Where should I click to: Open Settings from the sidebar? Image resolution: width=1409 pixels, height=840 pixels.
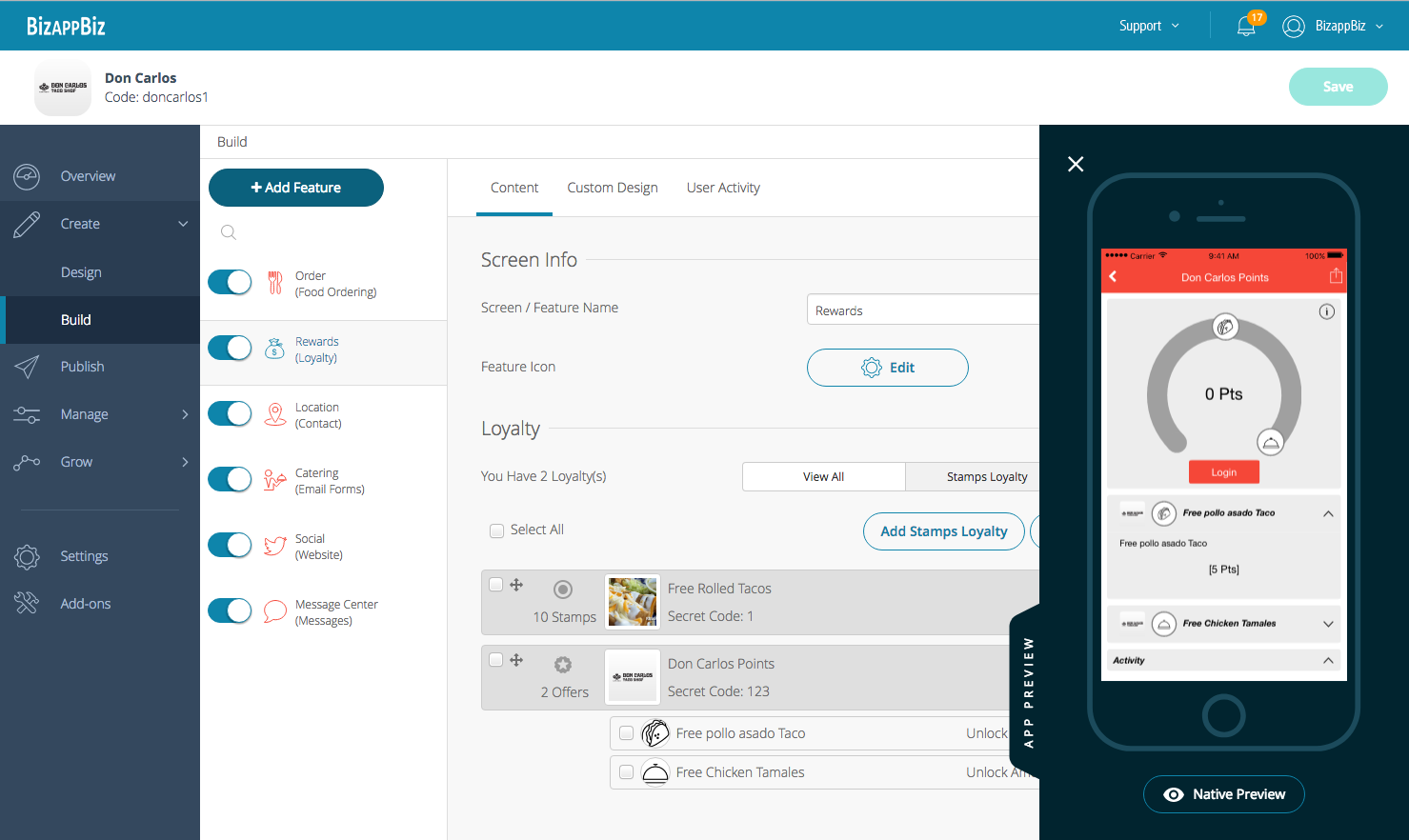(84, 556)
